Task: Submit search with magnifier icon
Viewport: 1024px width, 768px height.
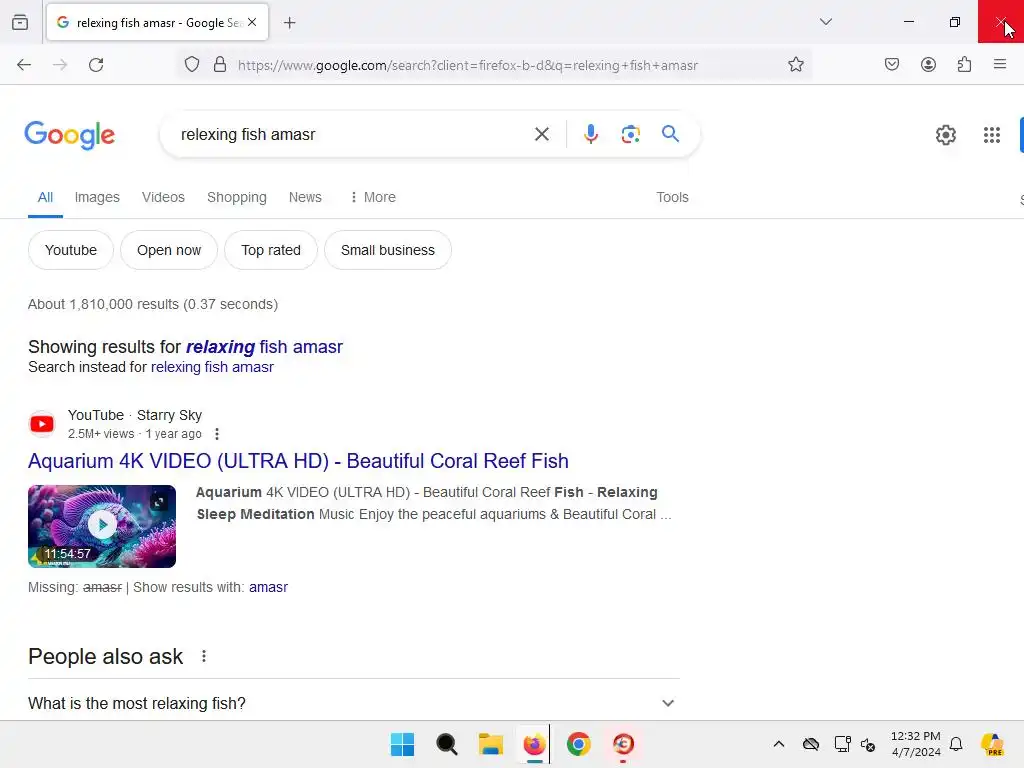Action: [x=670, y=135]
